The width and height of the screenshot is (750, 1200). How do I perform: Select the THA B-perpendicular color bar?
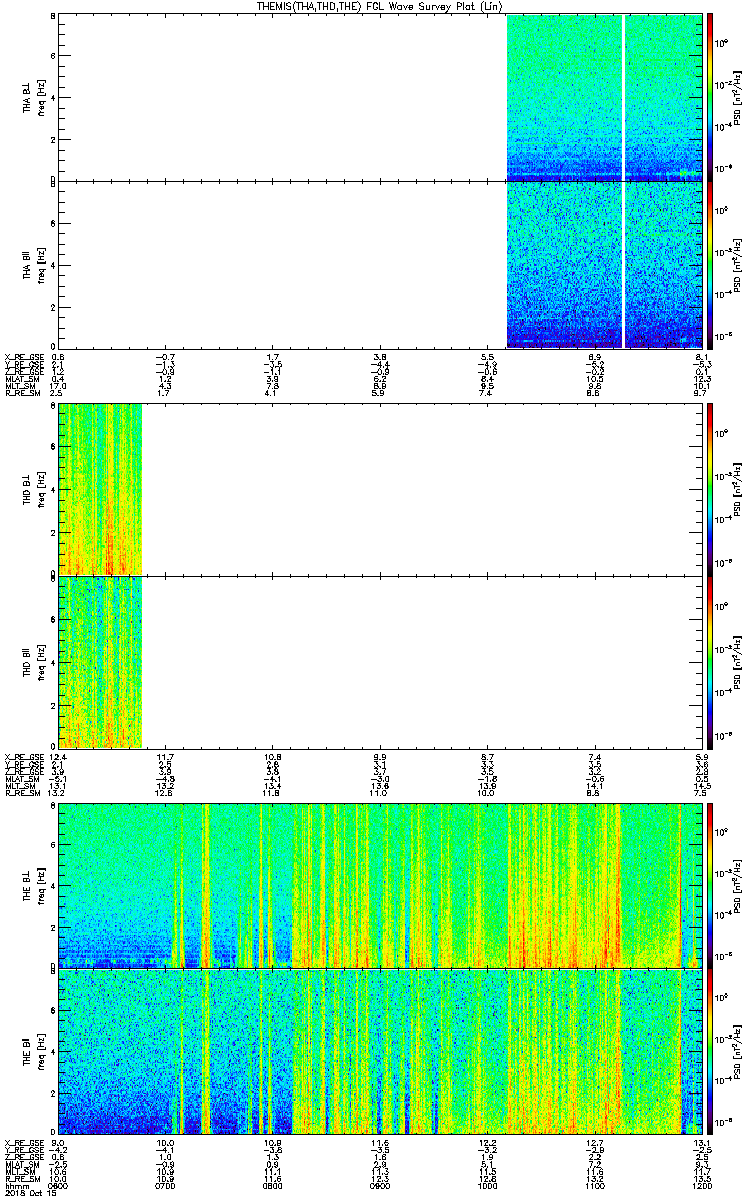click(x=711, y=97)
